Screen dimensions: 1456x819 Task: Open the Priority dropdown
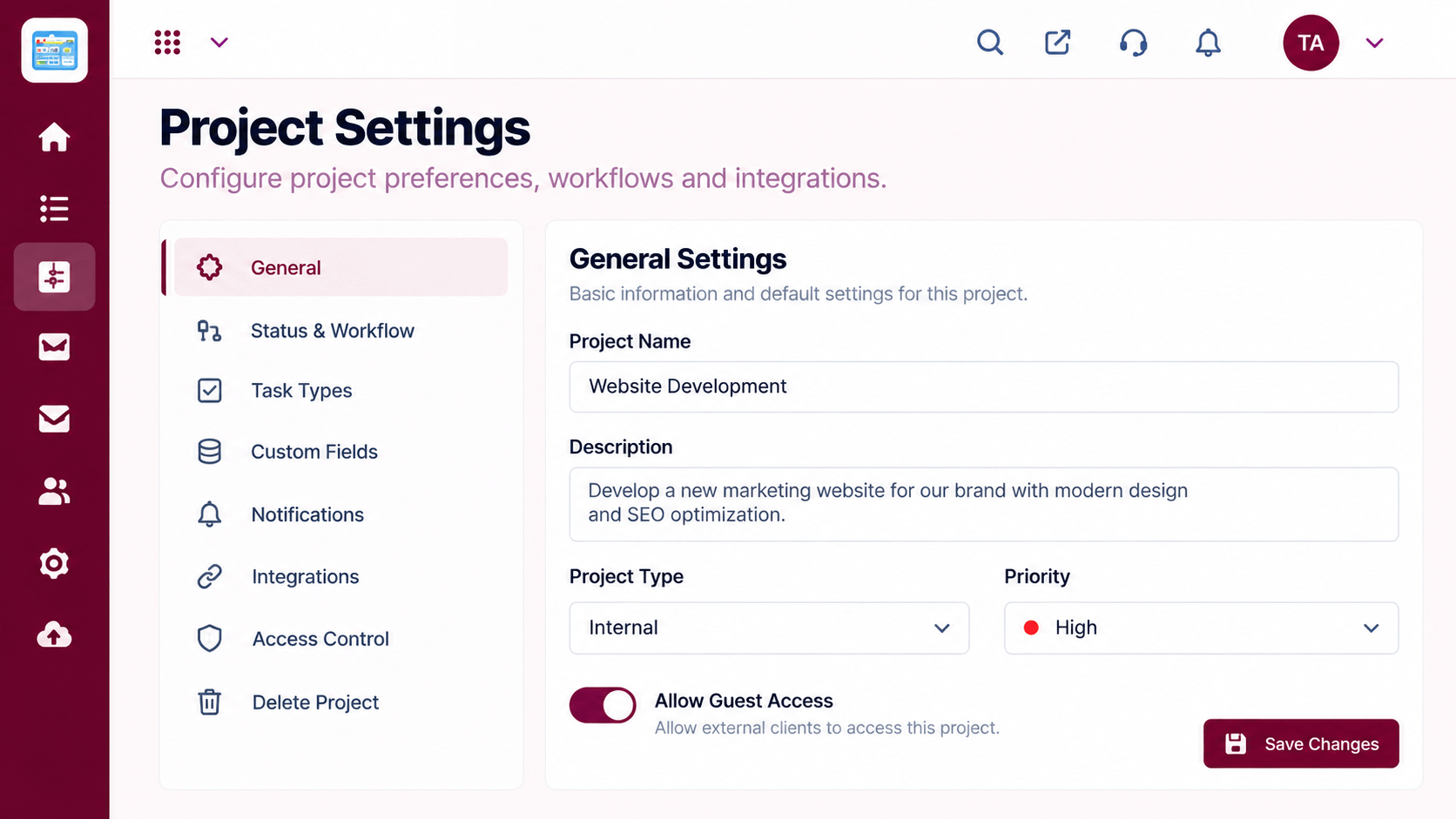[x=1201, y=628]
